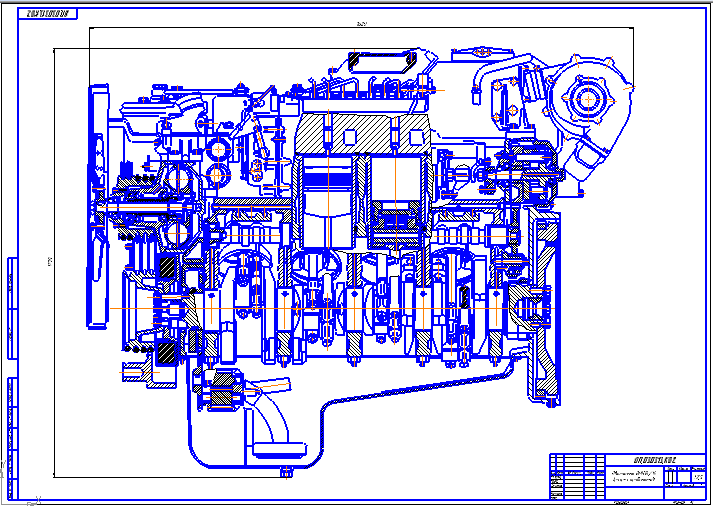Select the drawing designation cell in the title block
Image resolution: width=713 pixels, height=506 pixels.
click(x=655, y=460)
